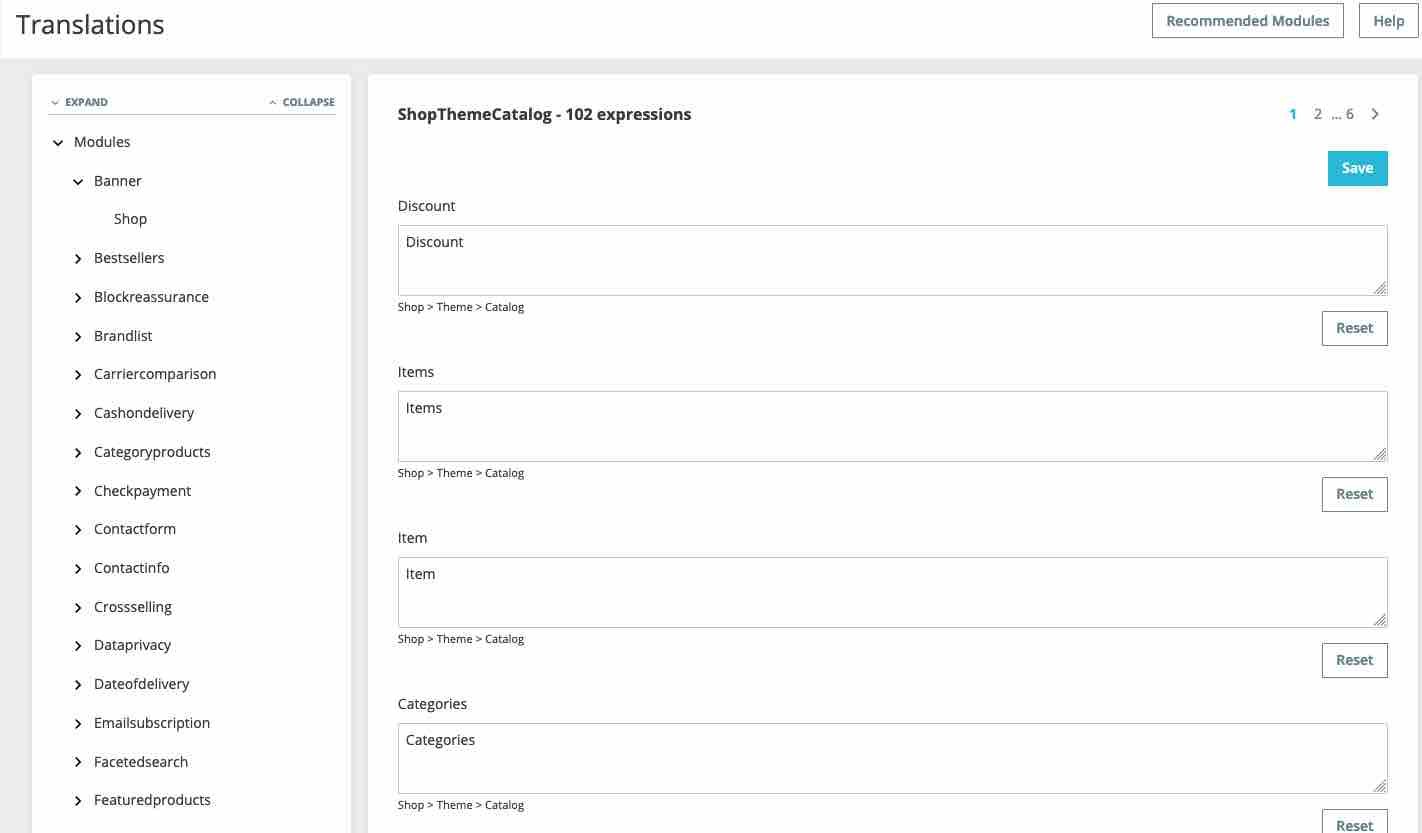This screenshot has height=833, width=1422.
Task: Expand the Facetedsearch chevron arrow
Action: pyautogui.click(x=78, y=763)
